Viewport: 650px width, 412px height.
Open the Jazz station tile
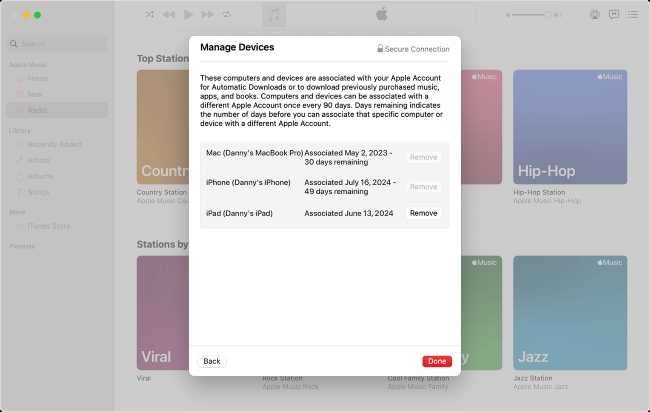pyautogui.click(x=570, y=313)
